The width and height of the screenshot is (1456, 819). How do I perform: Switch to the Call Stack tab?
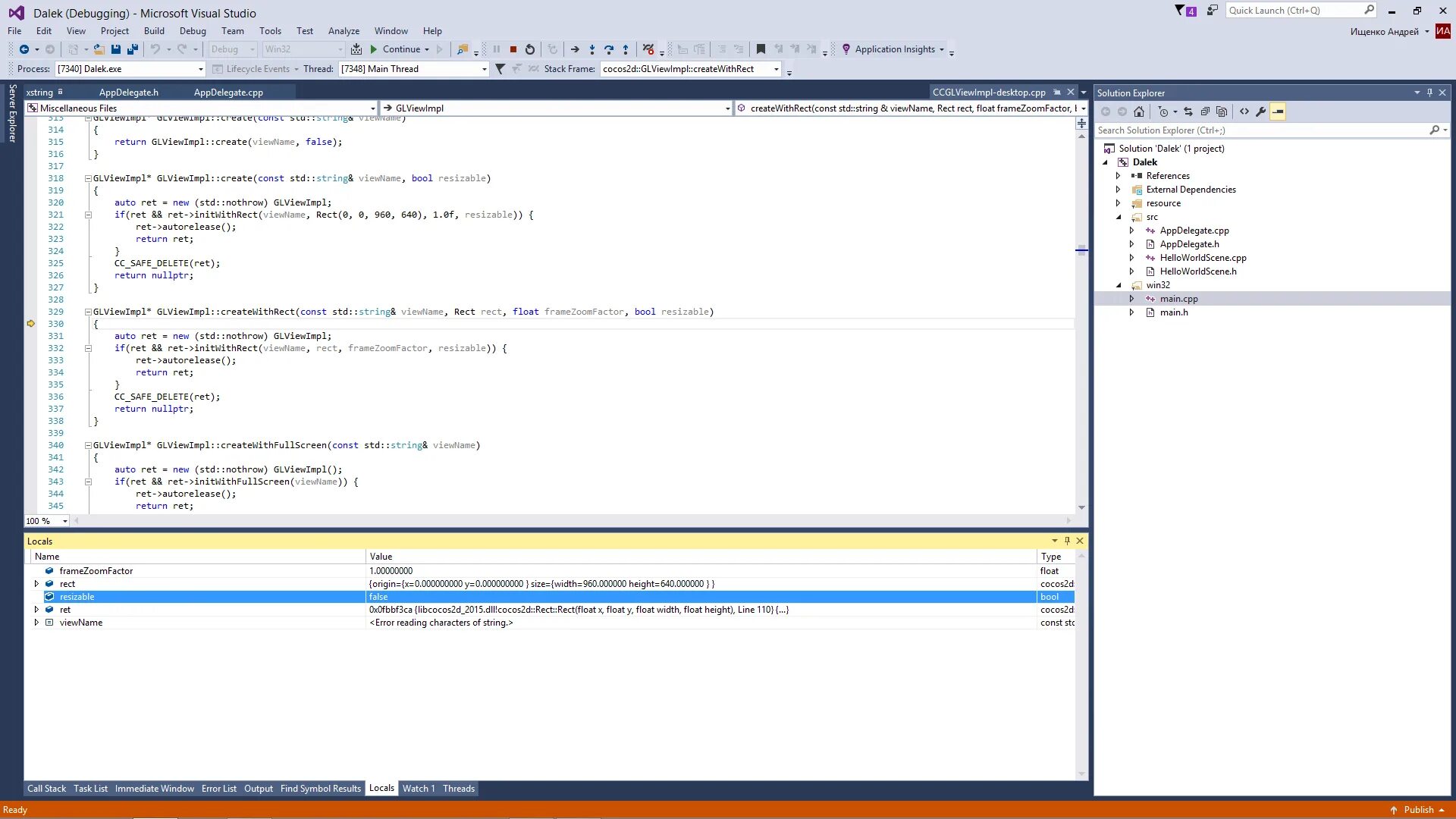point(46,789)
